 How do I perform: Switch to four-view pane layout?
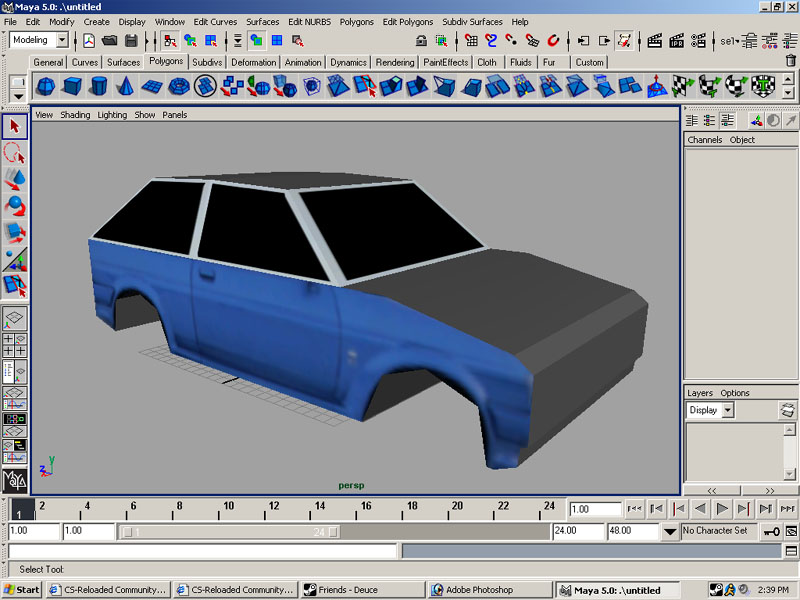click(15, 346)
